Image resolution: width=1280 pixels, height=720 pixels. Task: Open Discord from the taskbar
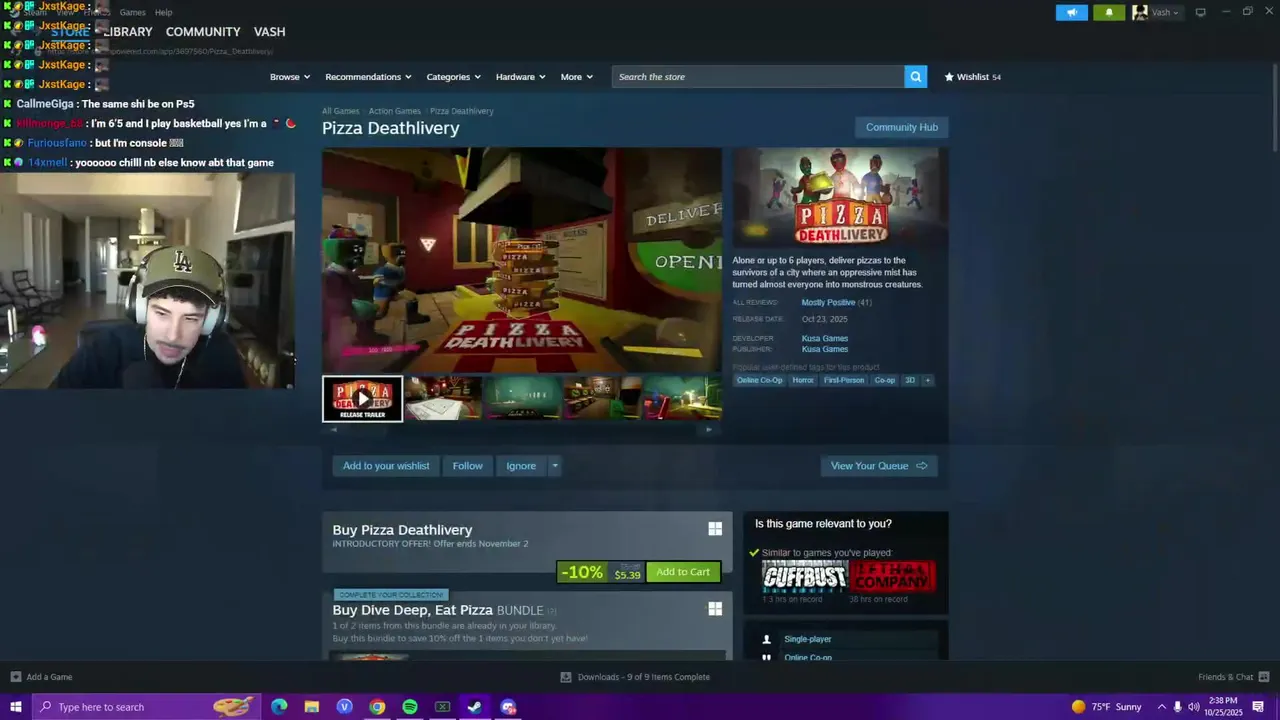tap(508, 707)
